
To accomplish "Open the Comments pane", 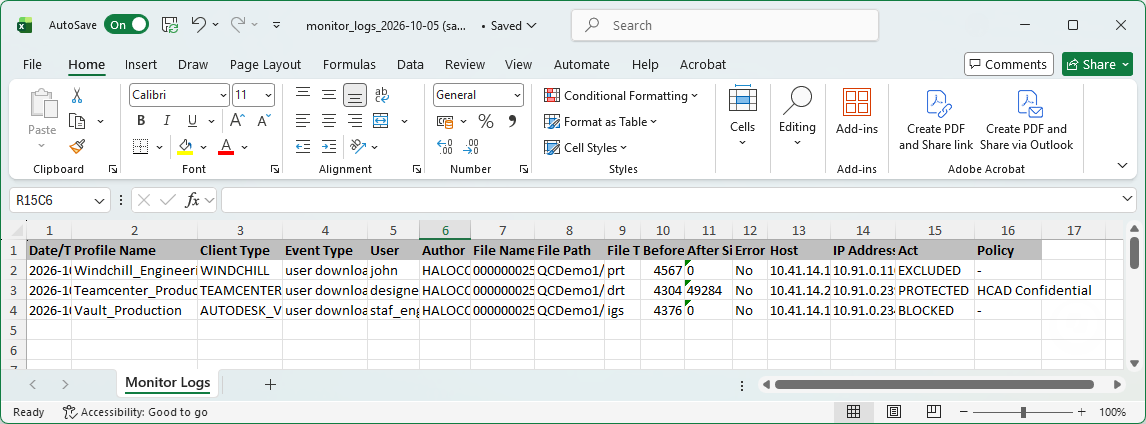I will [x=1009, y=64].
